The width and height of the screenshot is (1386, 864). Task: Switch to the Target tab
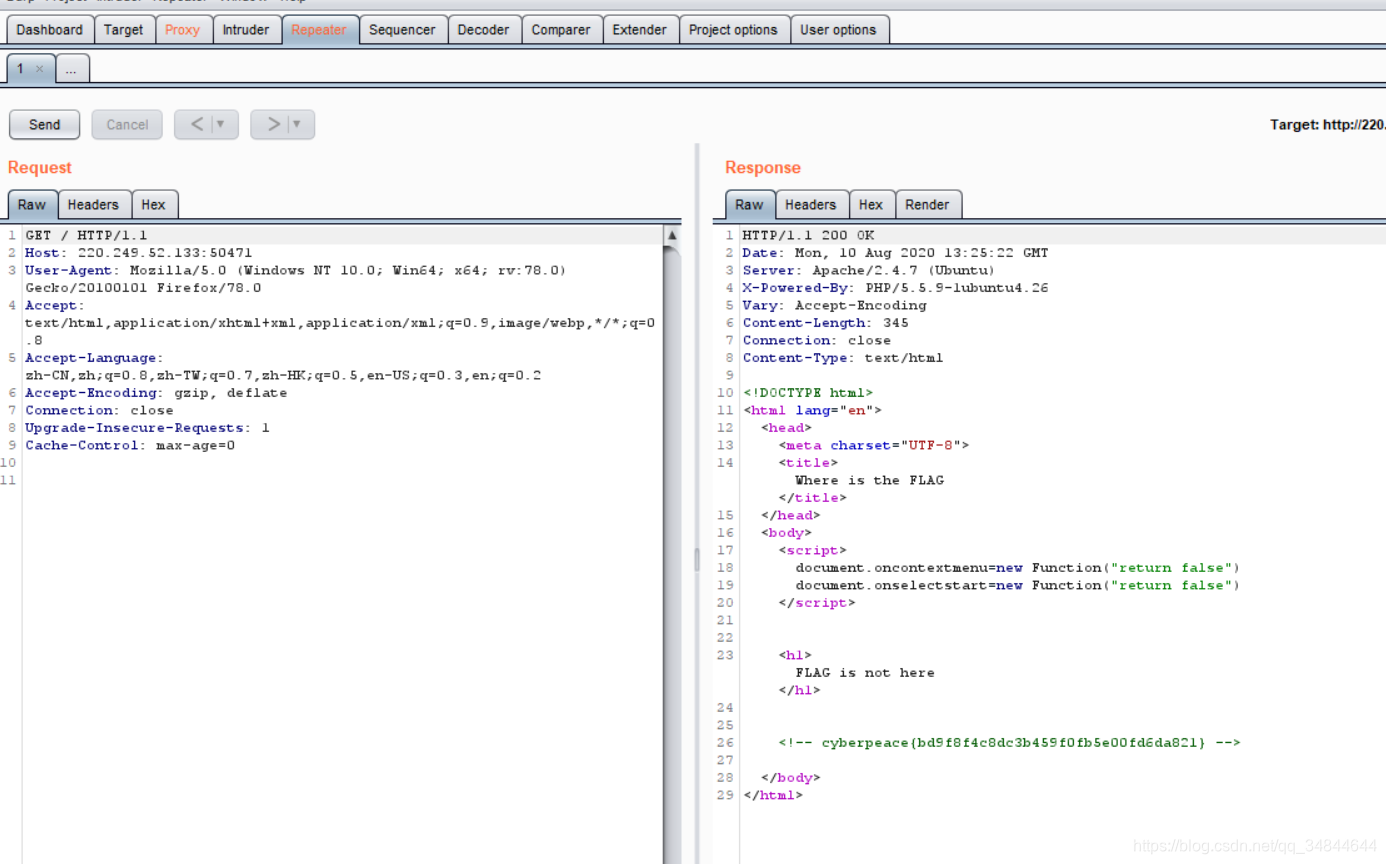tap(124, 30)
